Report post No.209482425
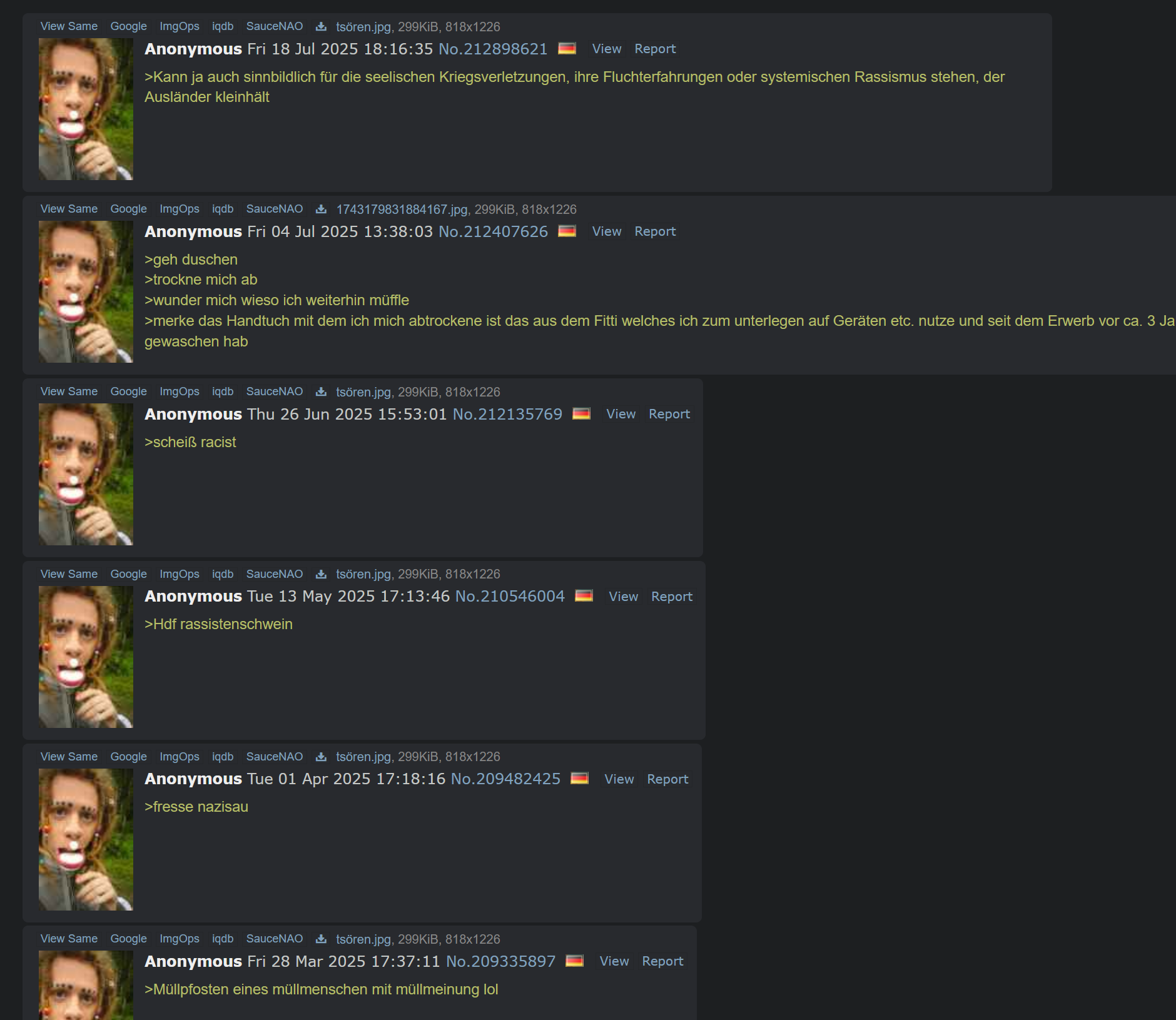Screen dimensions: 1176x1020 coord(667,779)
